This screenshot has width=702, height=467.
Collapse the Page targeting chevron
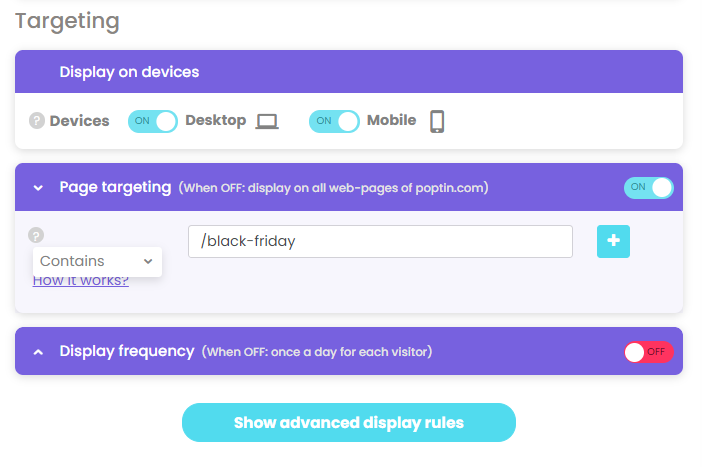click(x=39, y=188)
